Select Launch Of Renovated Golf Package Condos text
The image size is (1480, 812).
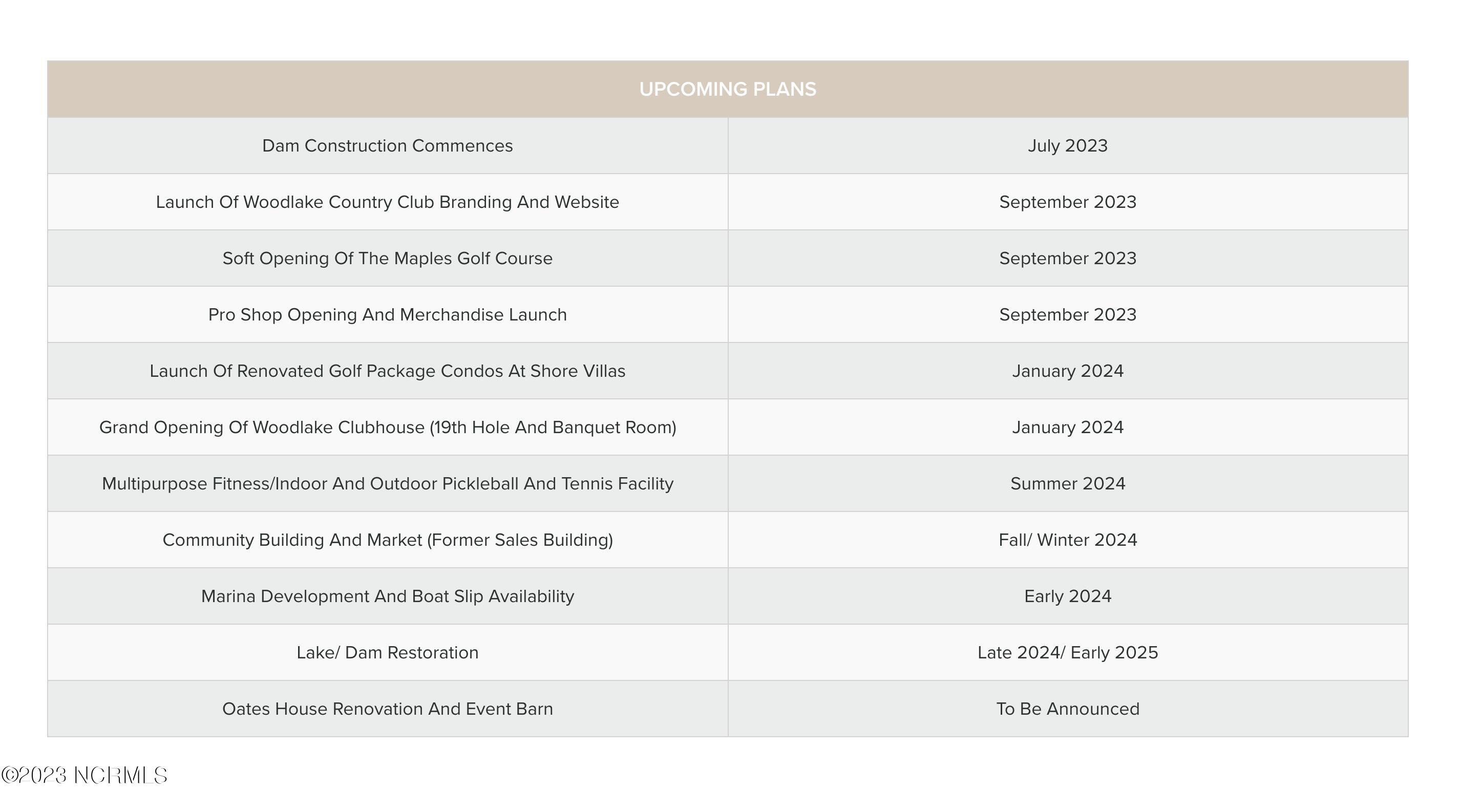pos(387,371)
